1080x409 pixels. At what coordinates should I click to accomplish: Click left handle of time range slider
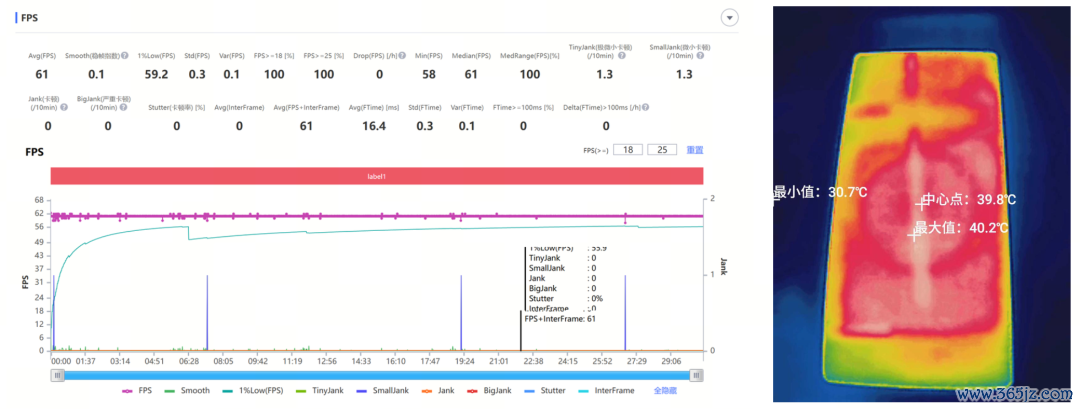point(58,375)
